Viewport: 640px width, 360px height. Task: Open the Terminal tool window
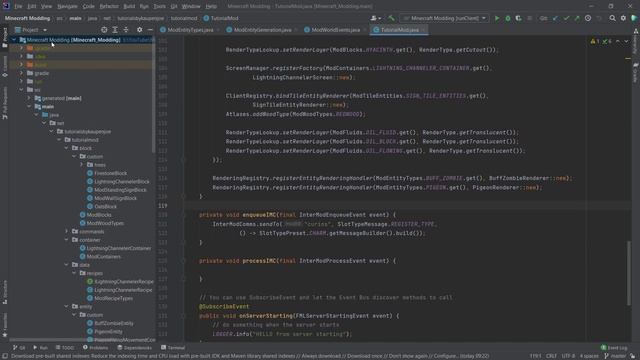[173, 348]
